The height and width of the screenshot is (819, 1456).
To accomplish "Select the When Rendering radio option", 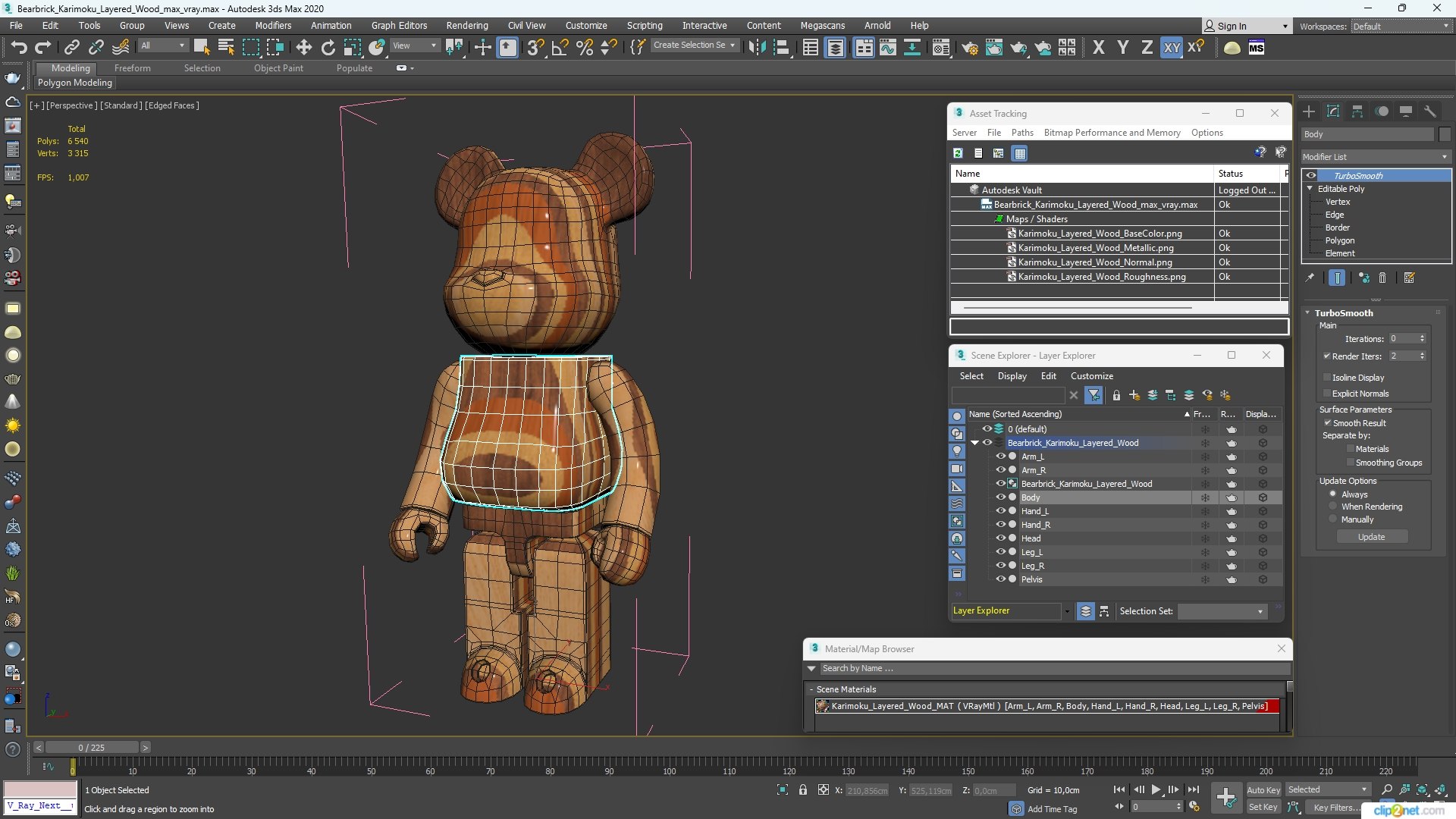I will [1332, 507].
